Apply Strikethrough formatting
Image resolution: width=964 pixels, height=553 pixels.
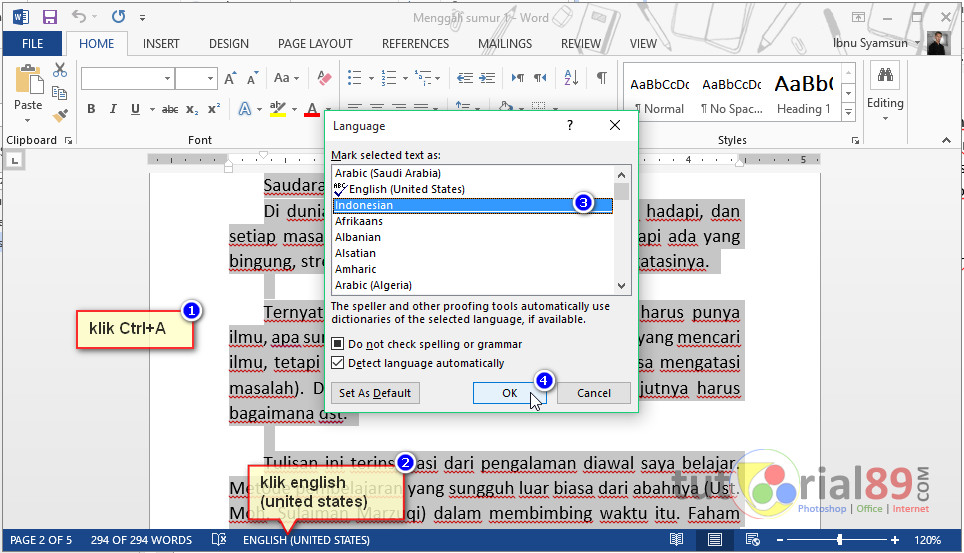(x=170, y=109)
